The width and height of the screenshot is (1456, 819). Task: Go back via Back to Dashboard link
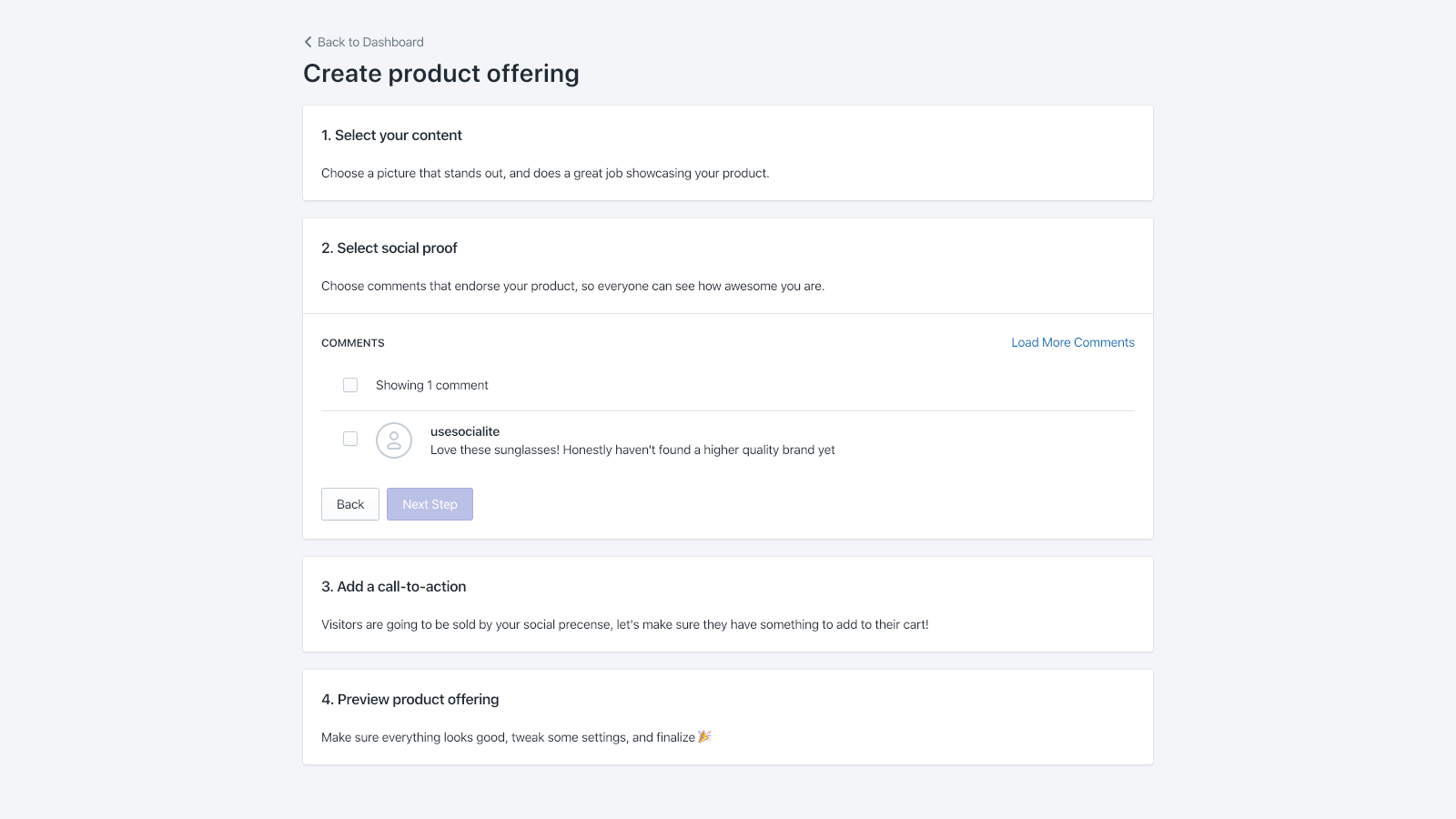[370, 42]
